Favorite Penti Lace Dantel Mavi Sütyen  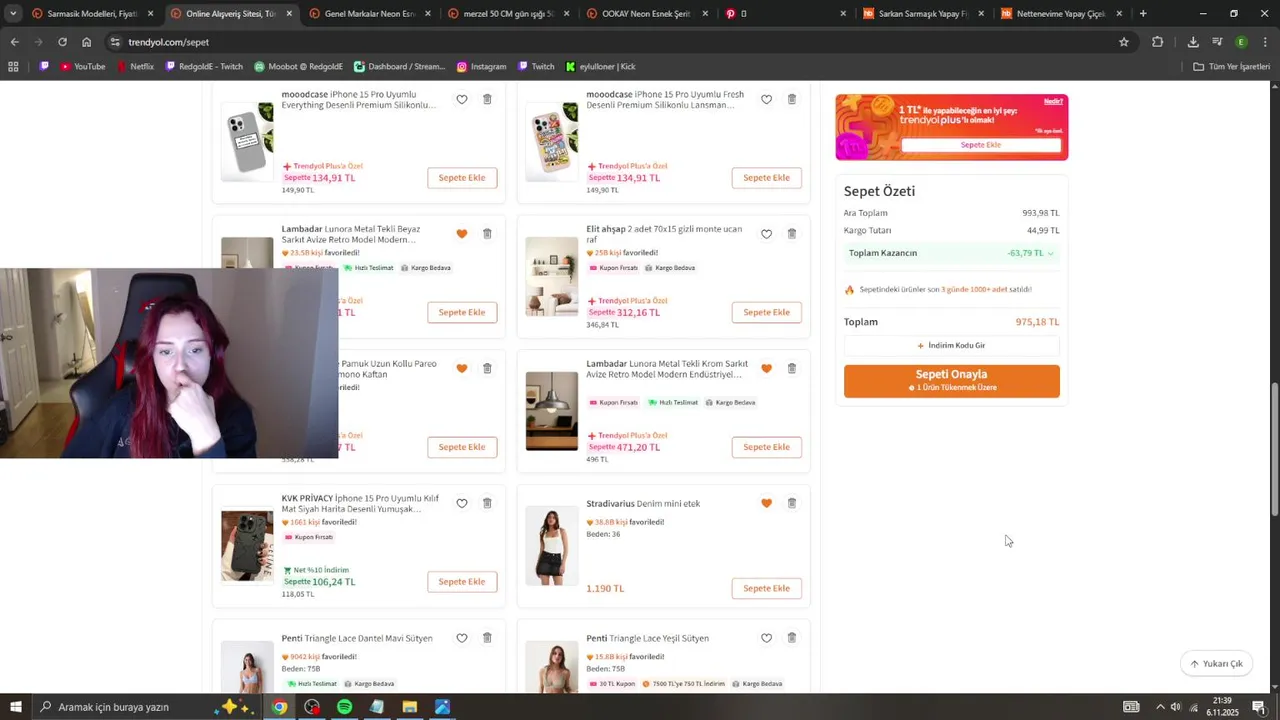coord(462,638)
